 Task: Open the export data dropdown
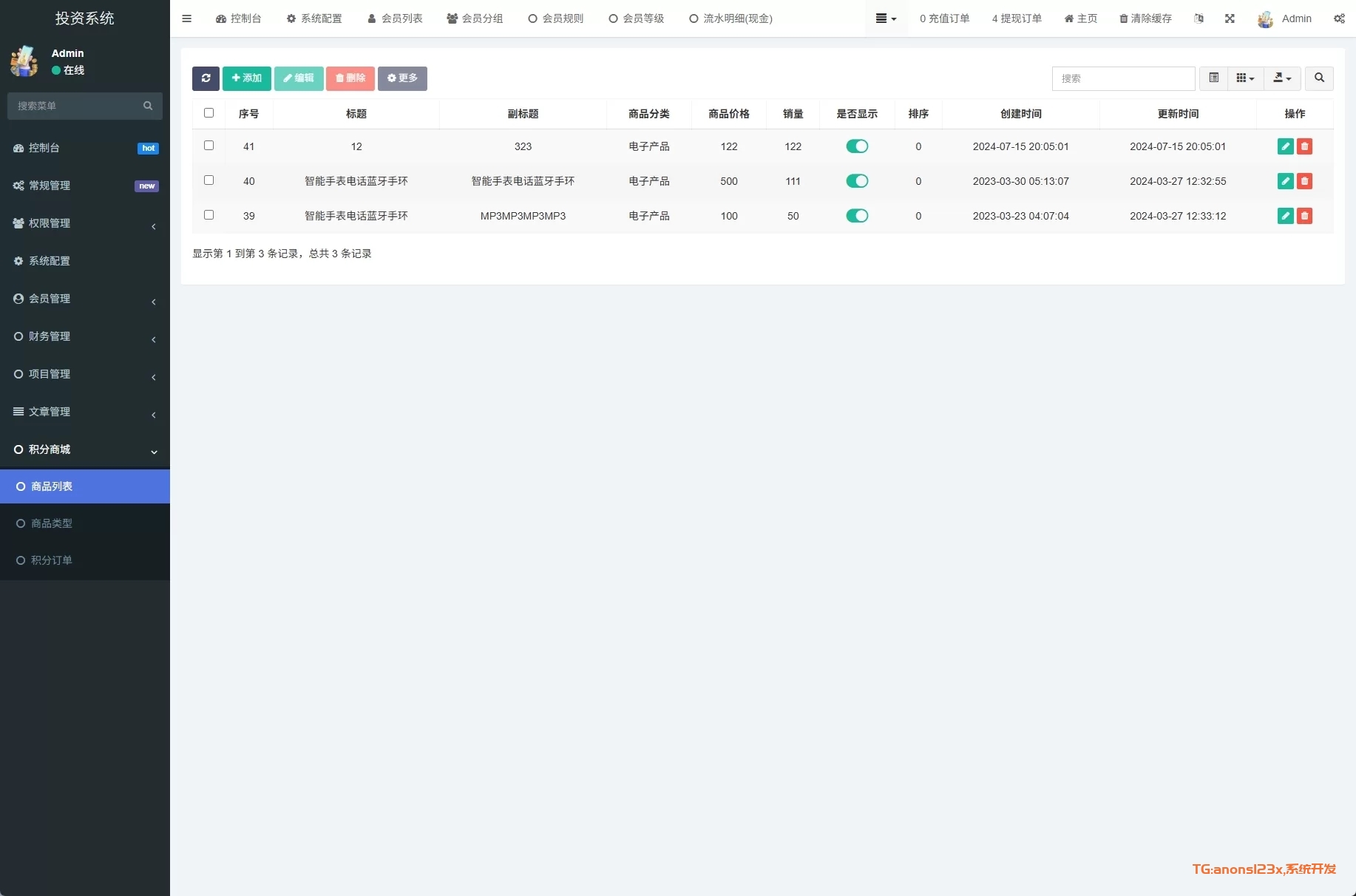pyautogui.click(x=1282, y=78)
